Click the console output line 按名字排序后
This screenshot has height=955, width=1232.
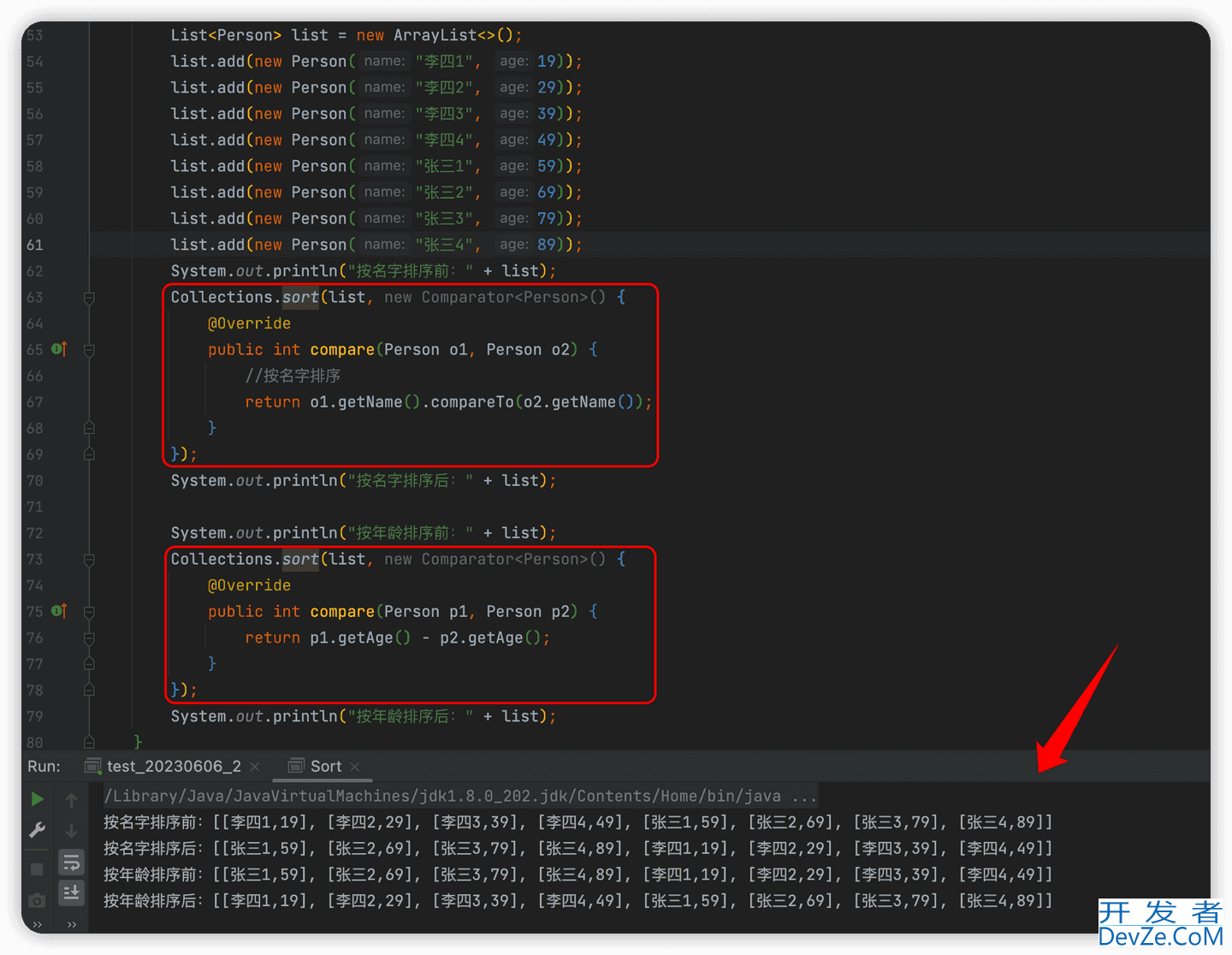tap(578, 849)
